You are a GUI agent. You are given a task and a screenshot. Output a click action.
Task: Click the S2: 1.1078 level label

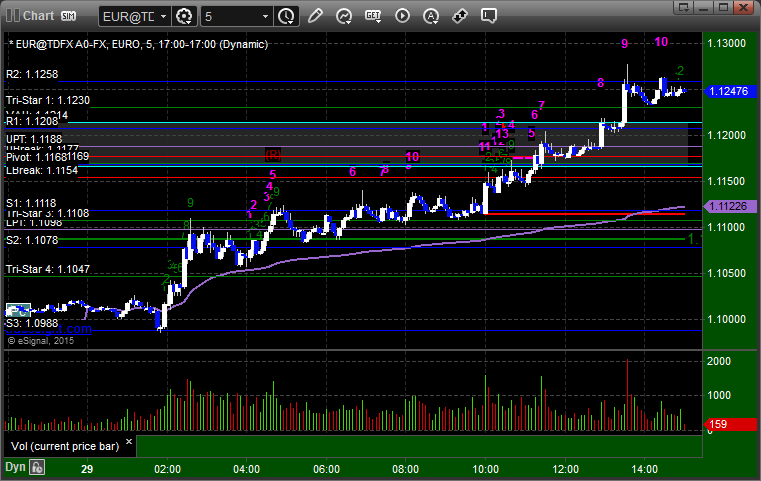pyautogui.click(x=32, y=240)
